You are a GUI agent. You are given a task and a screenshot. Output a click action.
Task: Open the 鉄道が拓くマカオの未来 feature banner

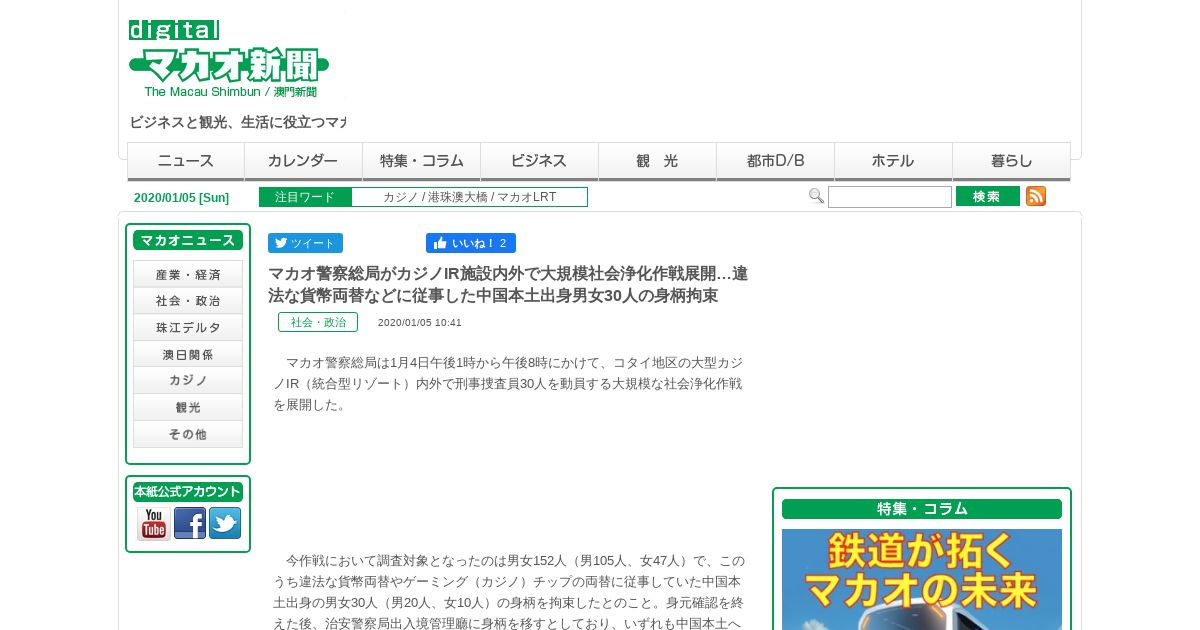click(x=922, y=579)
